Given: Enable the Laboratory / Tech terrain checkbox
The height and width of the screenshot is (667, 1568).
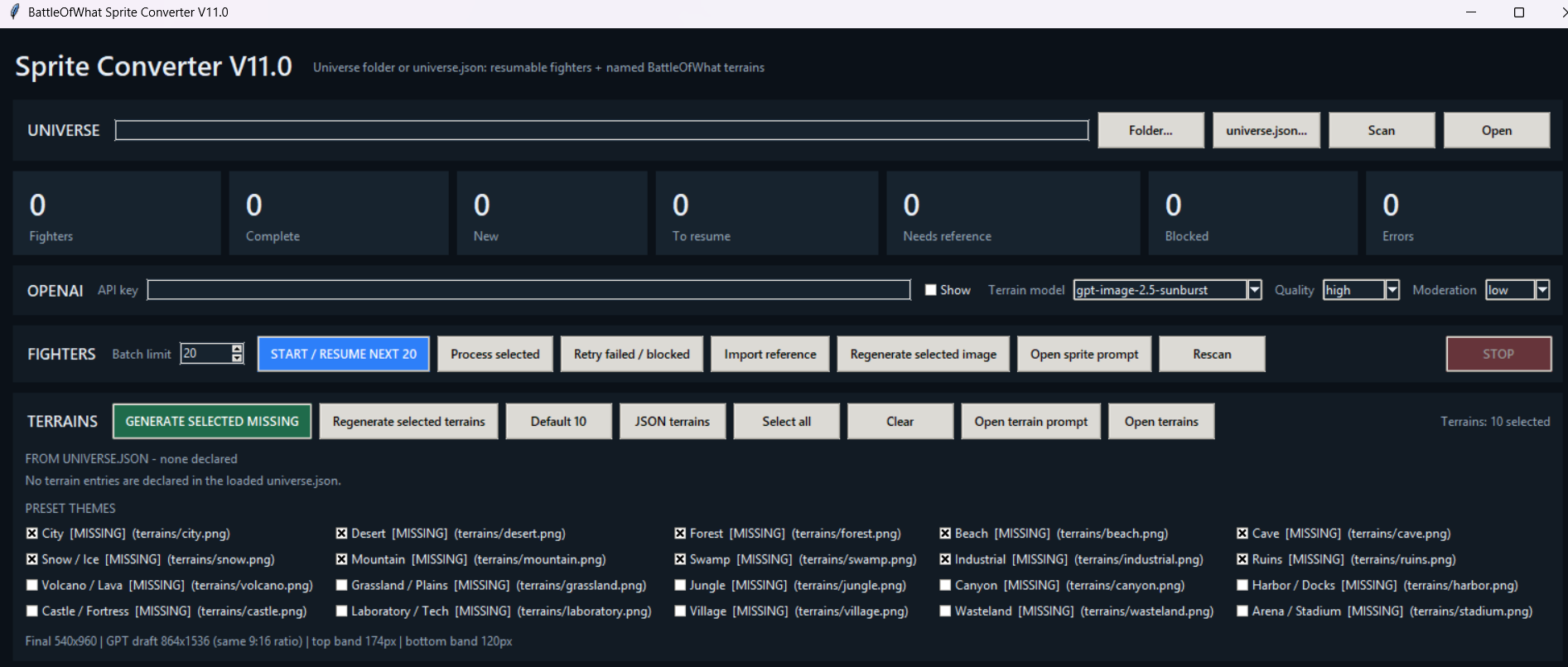Looking at the screenshot, I should click(341, 611).
